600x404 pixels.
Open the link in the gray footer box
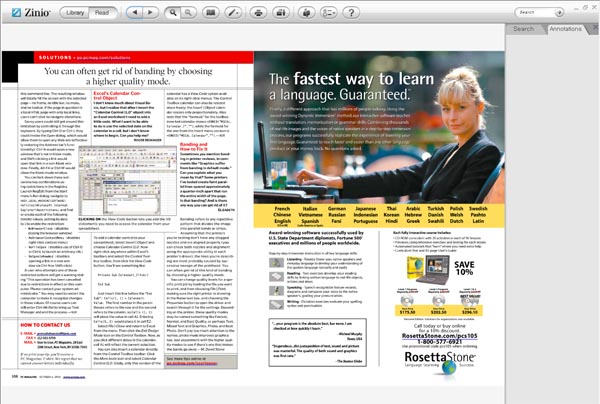click(x=192, y=363)
